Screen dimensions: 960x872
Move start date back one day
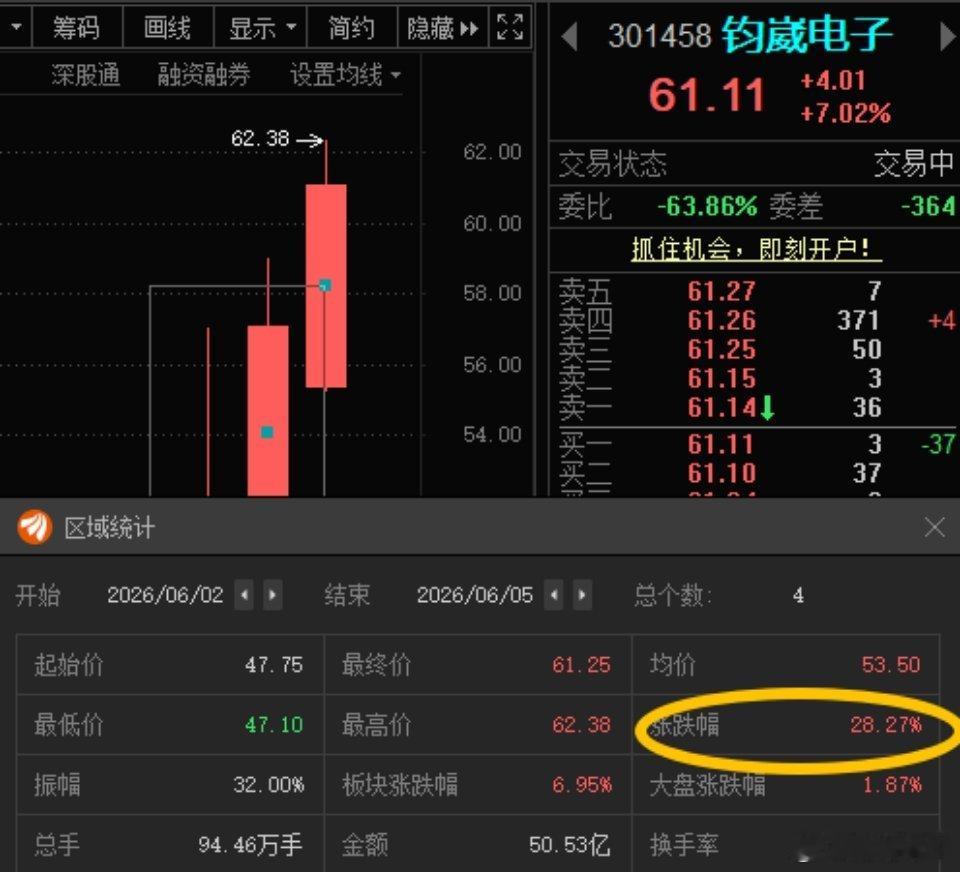(244, 595)
